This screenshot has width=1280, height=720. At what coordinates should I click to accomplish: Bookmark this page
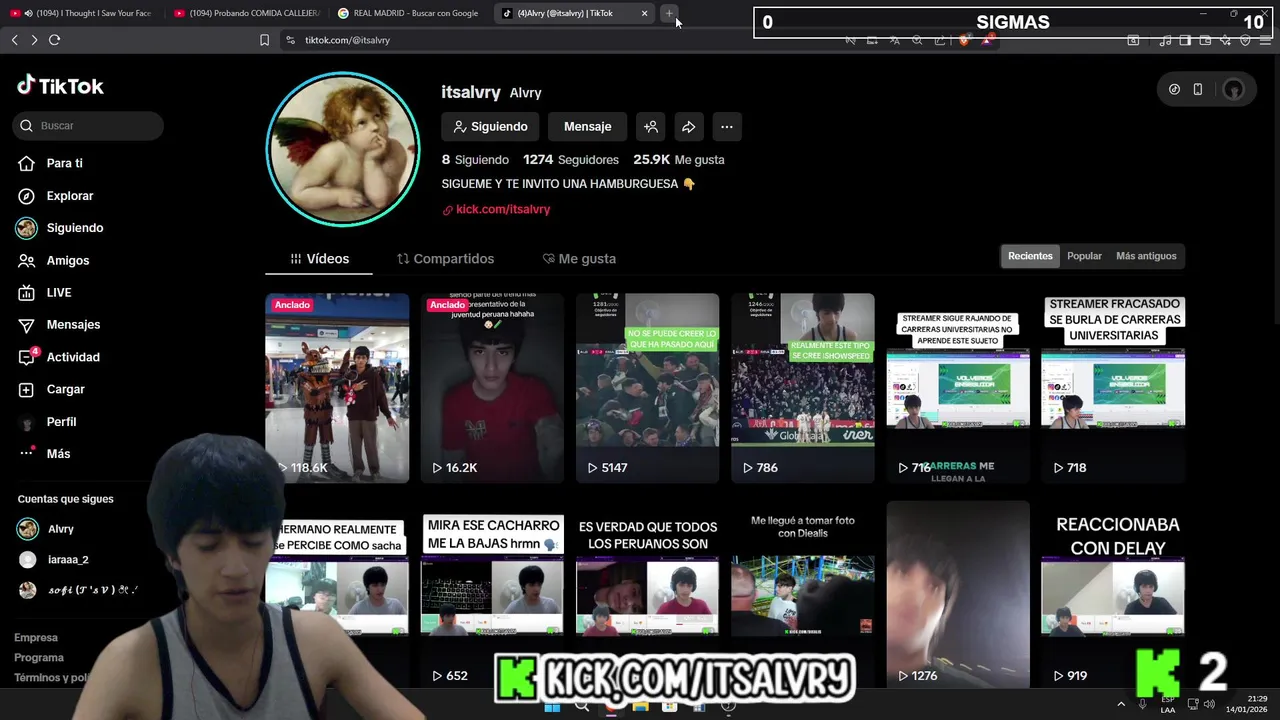tap(264, 40)
